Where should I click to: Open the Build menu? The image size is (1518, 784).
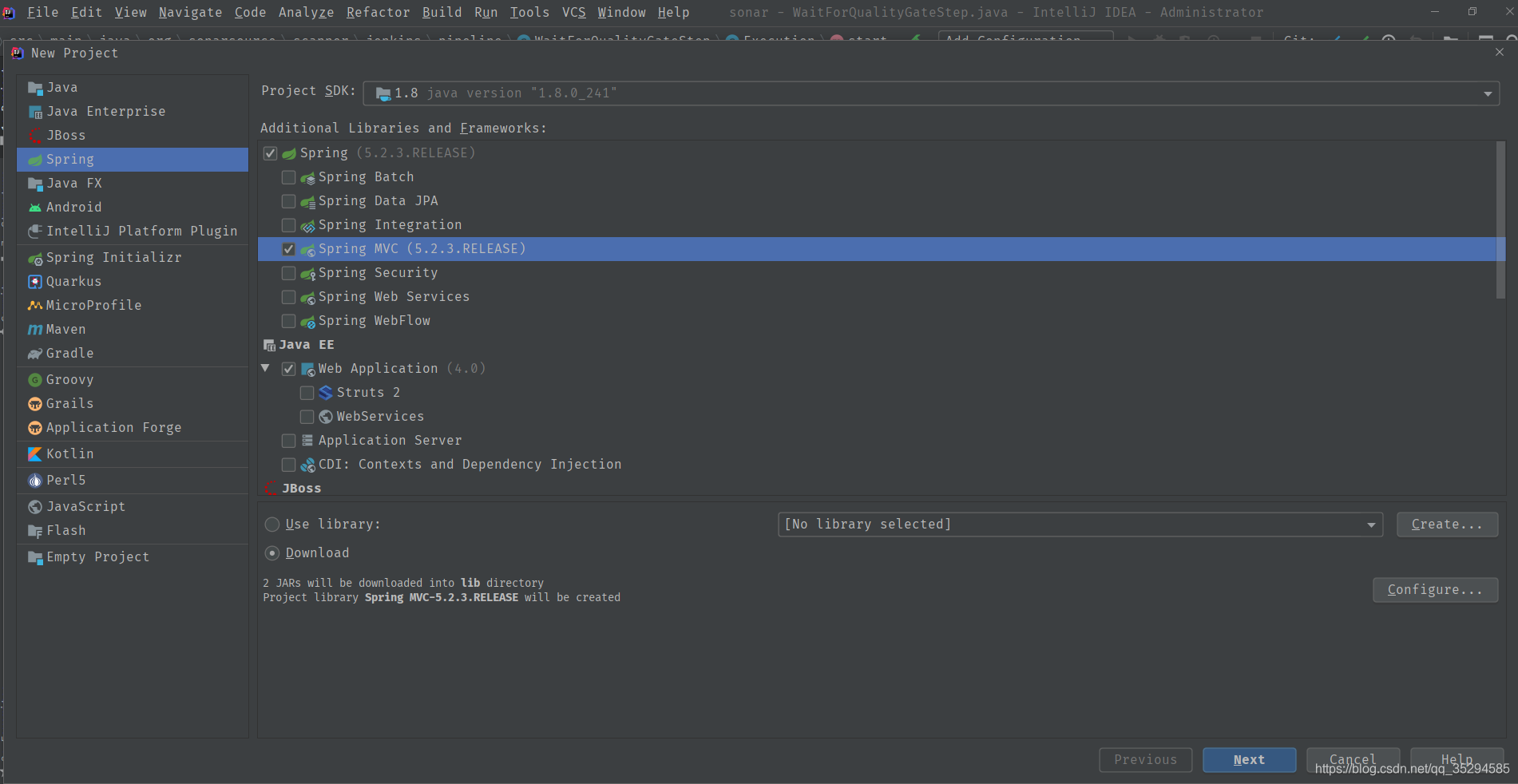pos(442,12)
